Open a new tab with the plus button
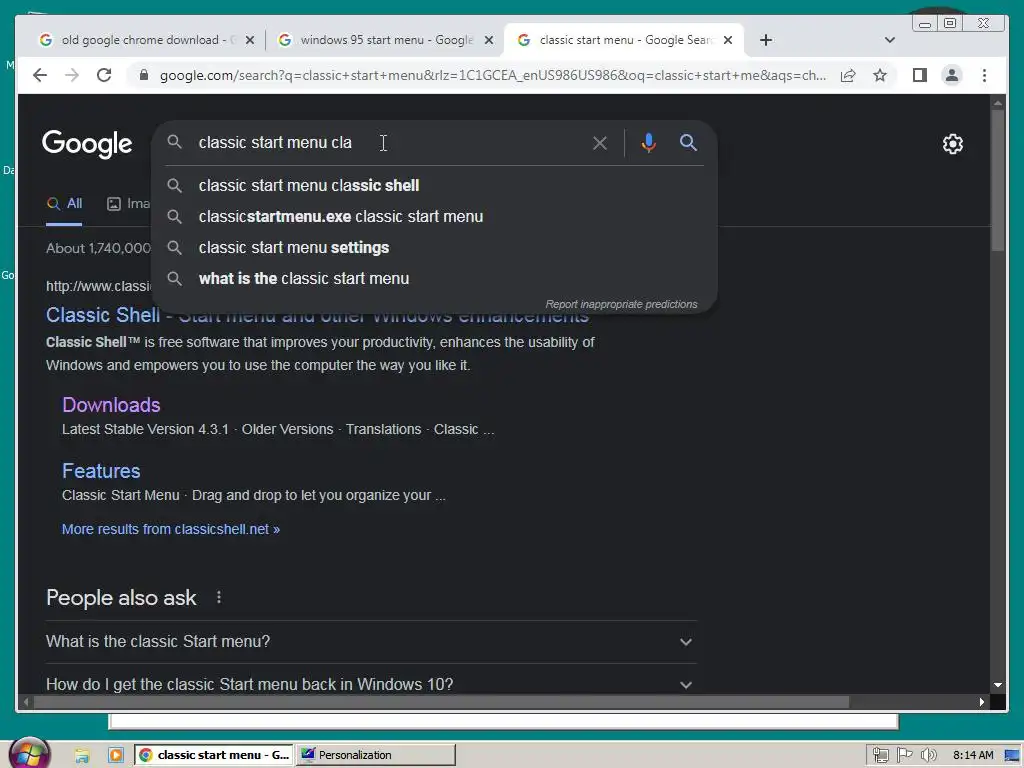The height and width of the screenshot is (768, 1024). click(x=766, y=40)
